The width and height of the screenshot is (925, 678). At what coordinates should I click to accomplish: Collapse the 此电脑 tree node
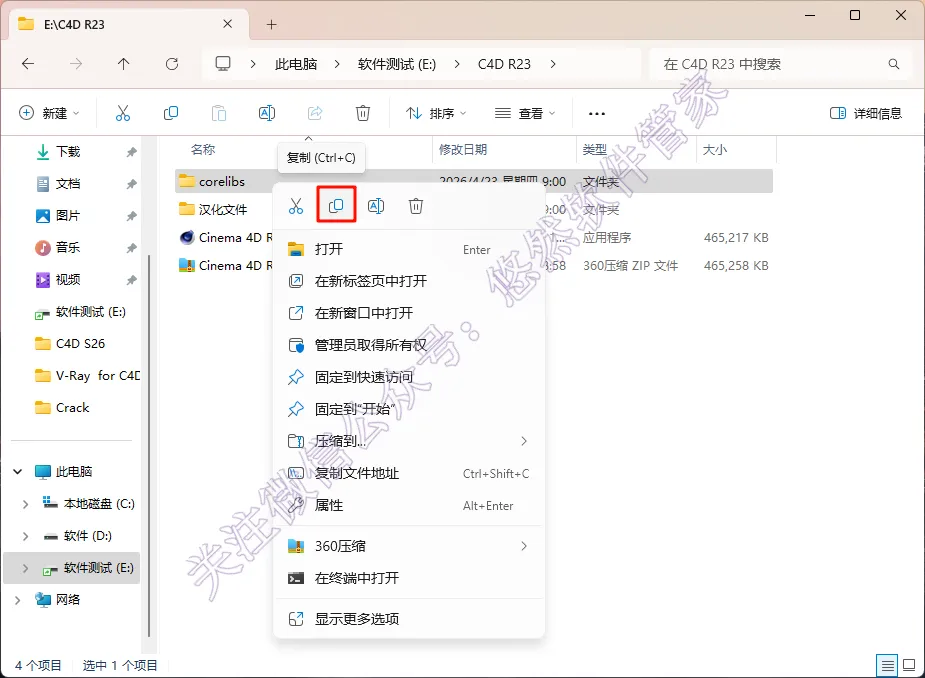(x=18, y=471)
